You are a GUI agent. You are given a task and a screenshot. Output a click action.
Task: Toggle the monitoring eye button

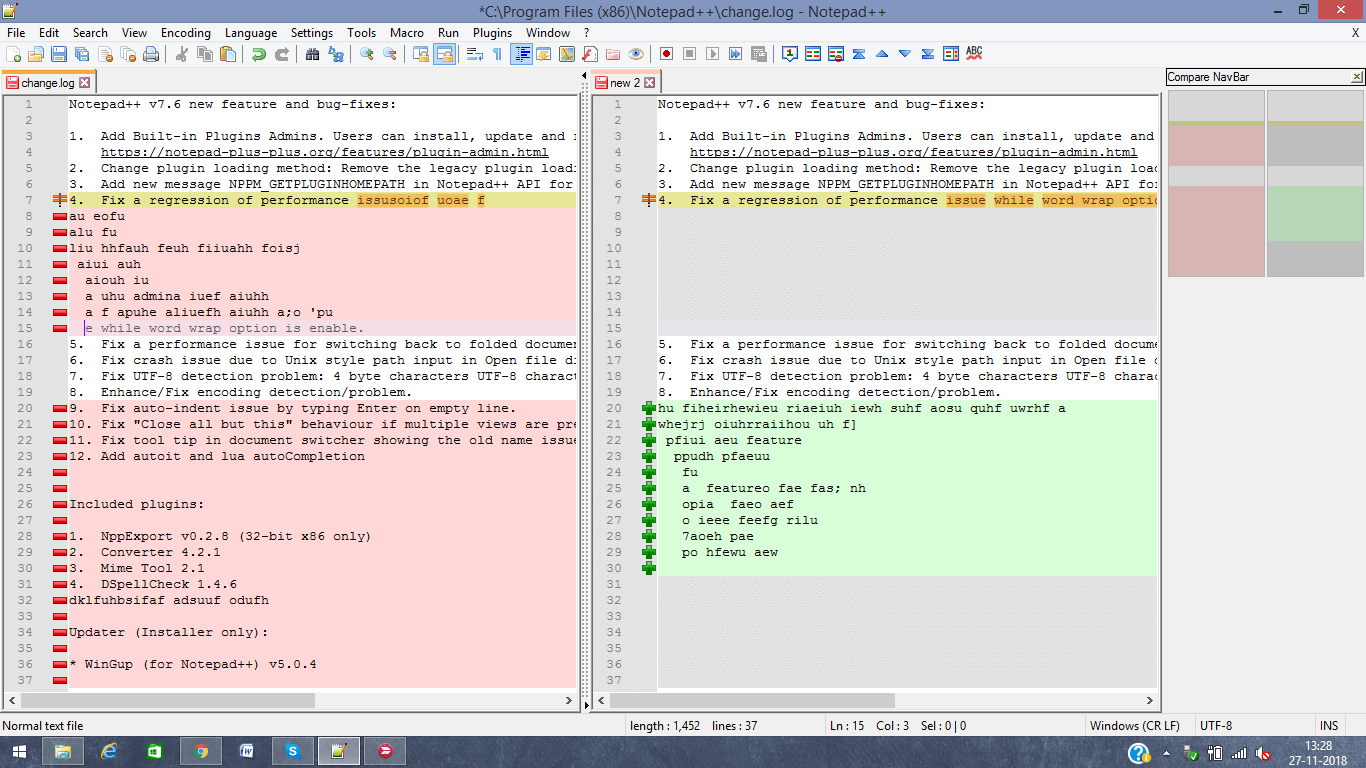point(636,54)
